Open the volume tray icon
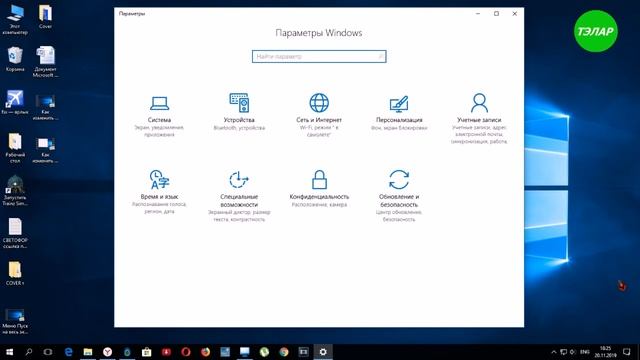The image size is (640, 360). [573, 352]
